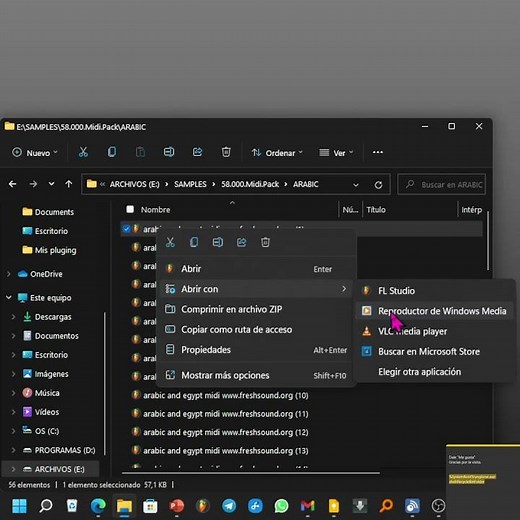Screen dimensions: 520x520
Task: Sort by the Nombre column header
Action: click(155, 210)
